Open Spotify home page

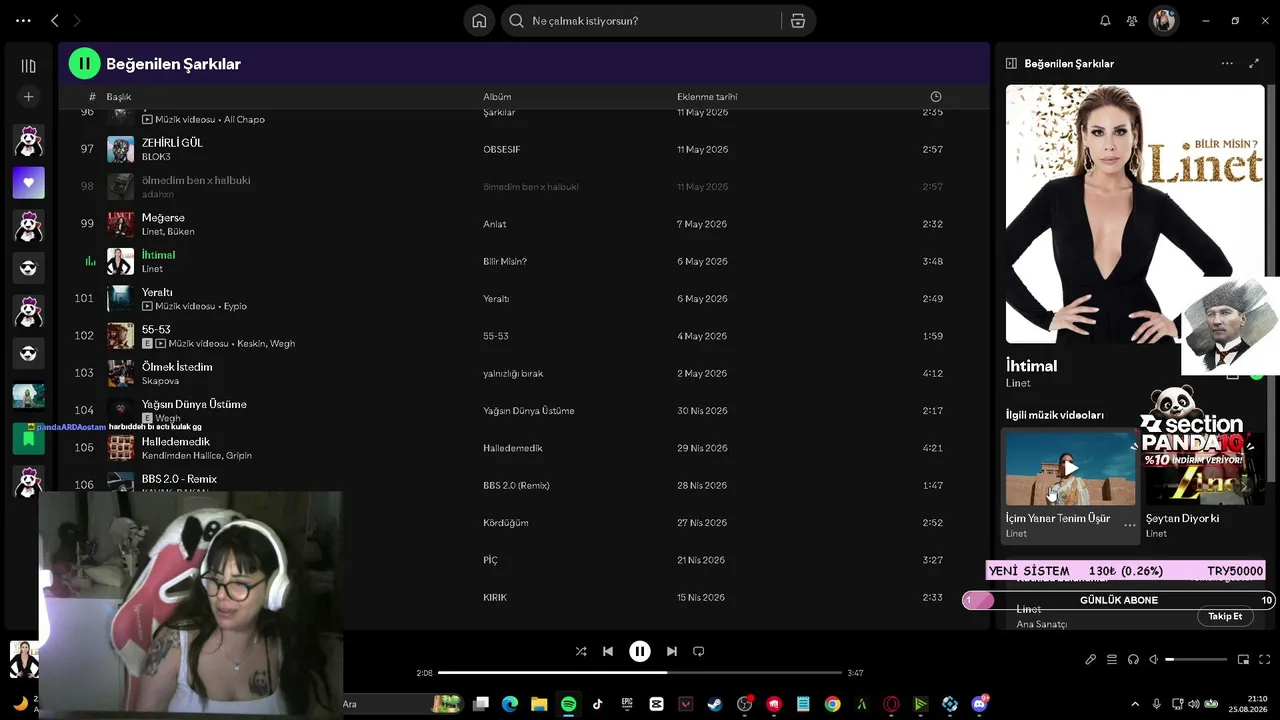tap(479, 21)
